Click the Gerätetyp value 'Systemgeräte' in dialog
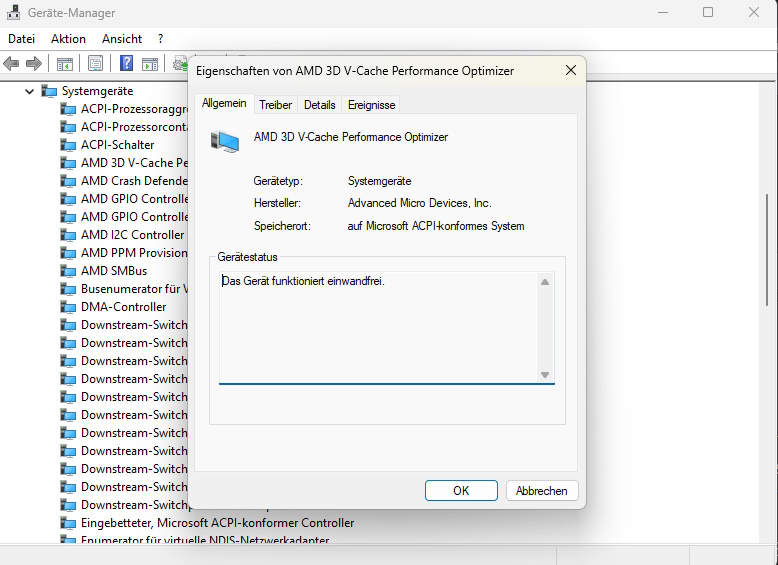778x565 pixels. pos(380,181)
